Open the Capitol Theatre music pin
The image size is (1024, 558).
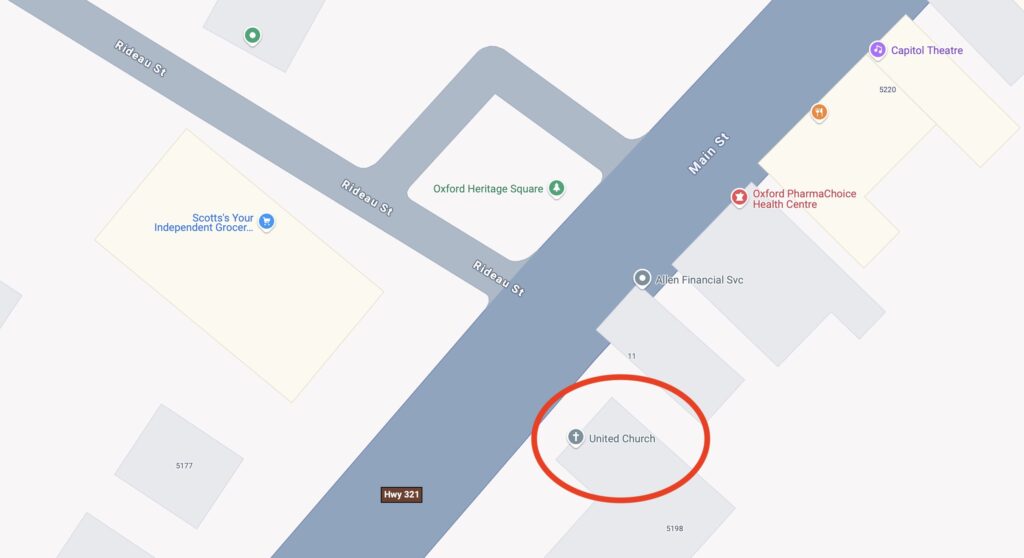[878, 50]
